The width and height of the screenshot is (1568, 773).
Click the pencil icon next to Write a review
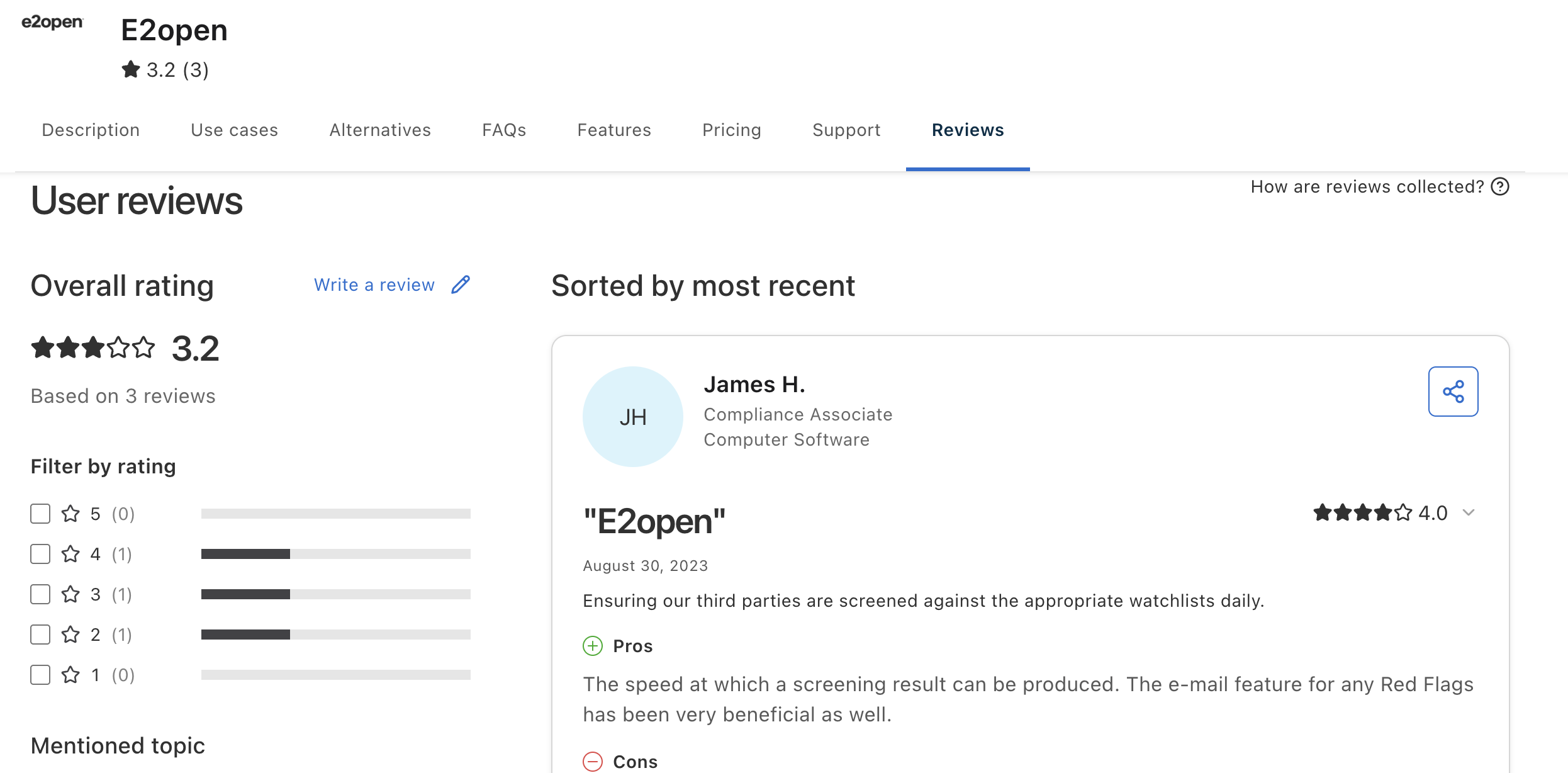(x=461, y=285)
